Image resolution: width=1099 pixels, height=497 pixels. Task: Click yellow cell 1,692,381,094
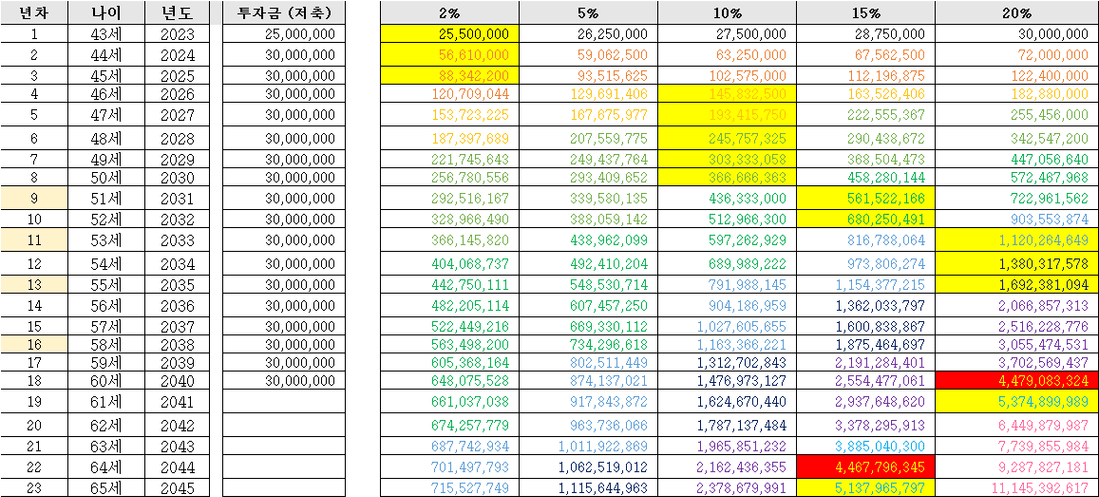point(1017,285)
